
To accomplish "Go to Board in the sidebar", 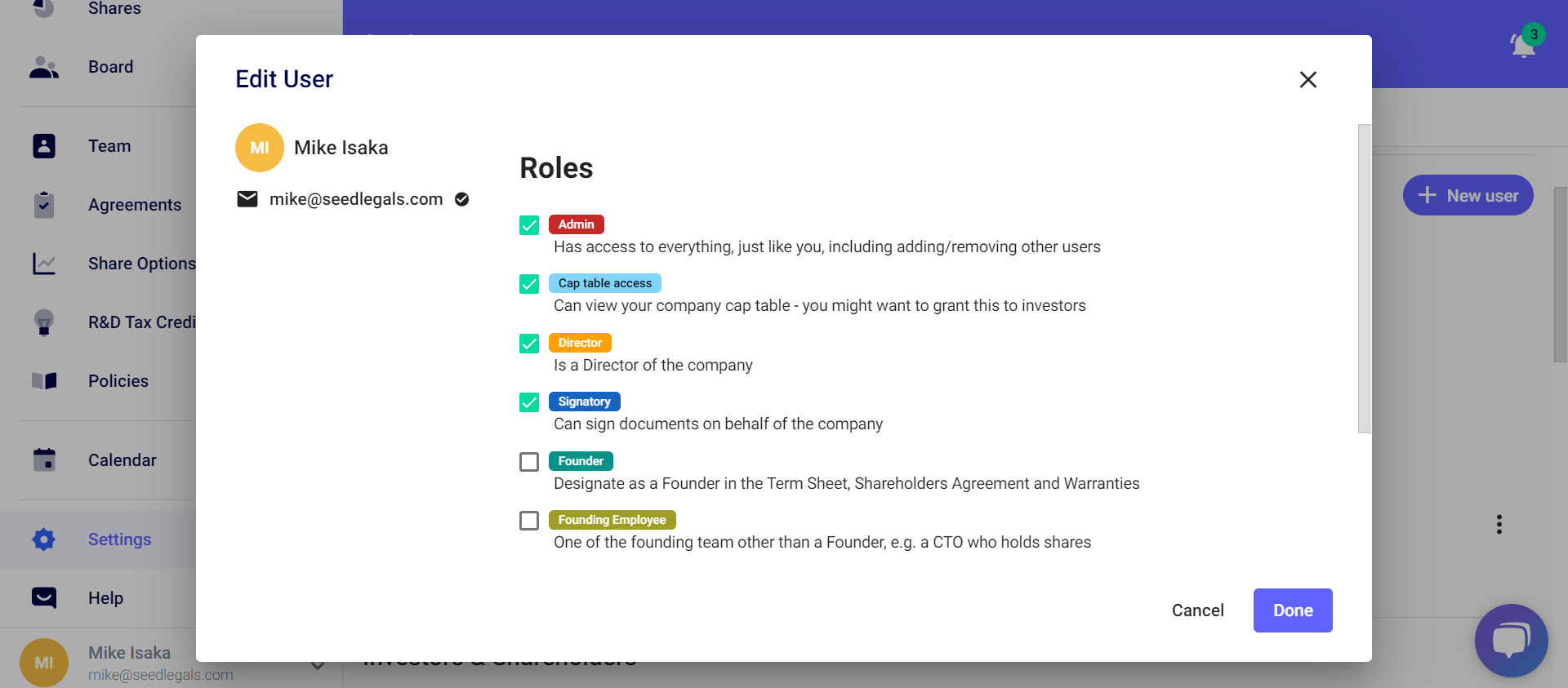I will [110, 67].
